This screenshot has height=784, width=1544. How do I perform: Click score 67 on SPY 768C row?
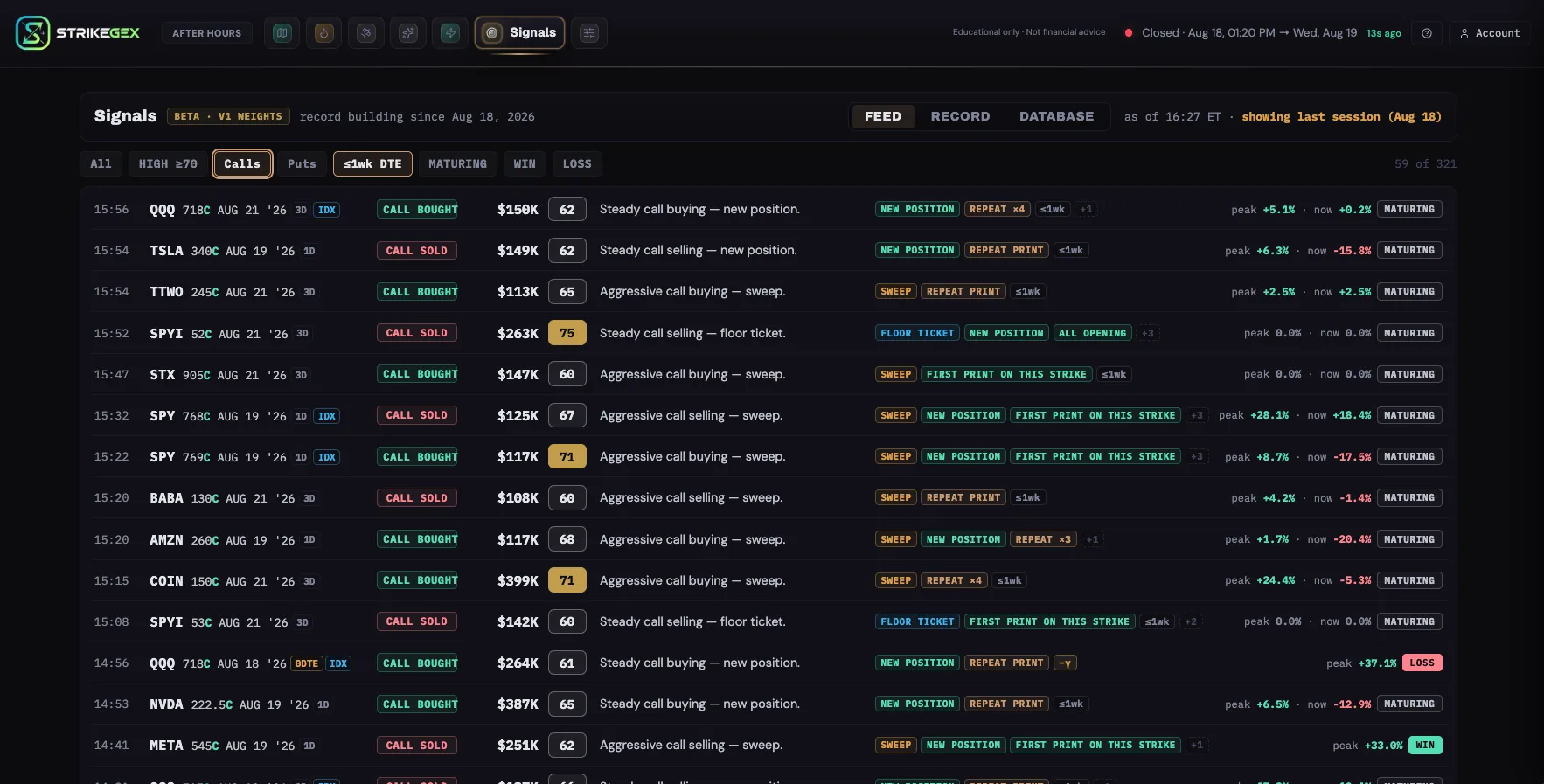[567, 415]
